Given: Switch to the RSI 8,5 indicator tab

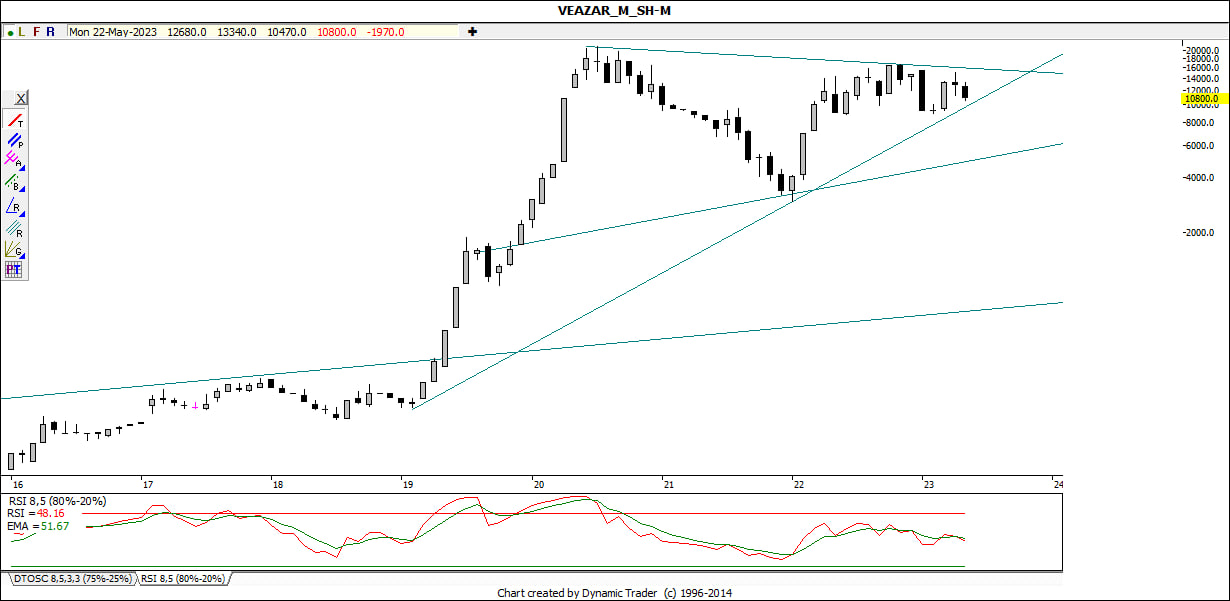Looking at the screenshot, I should [182, 578].
